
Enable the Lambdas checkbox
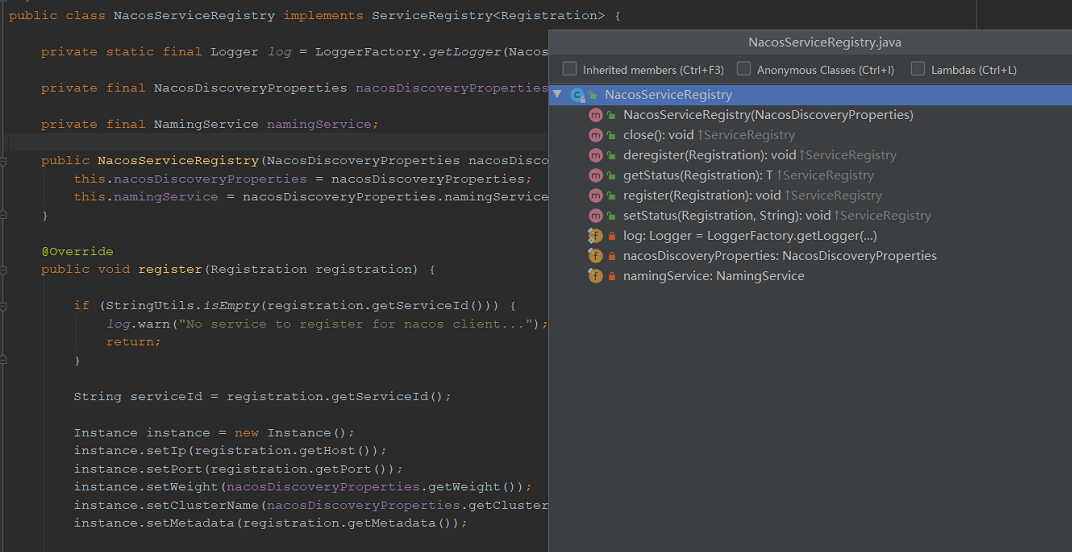click(918, 69)
